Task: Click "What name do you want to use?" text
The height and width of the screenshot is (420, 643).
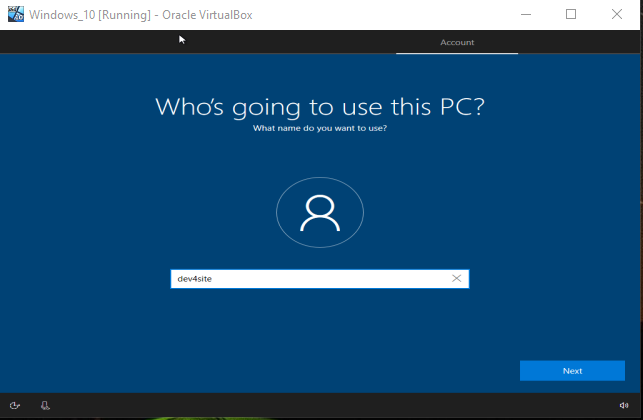Action: (320, 129)
